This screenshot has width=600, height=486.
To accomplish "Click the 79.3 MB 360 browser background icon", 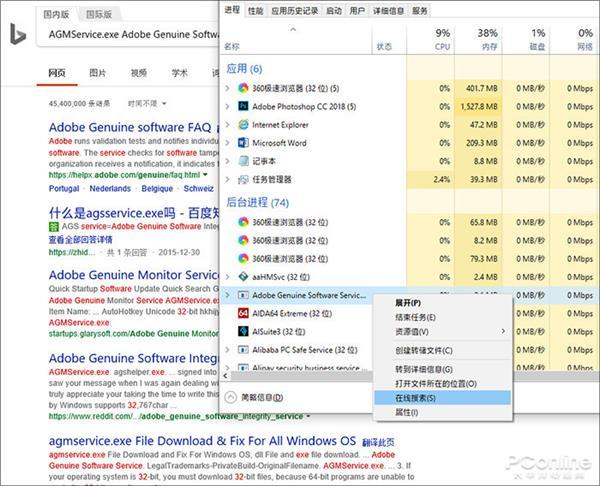I will pos(243,259).
